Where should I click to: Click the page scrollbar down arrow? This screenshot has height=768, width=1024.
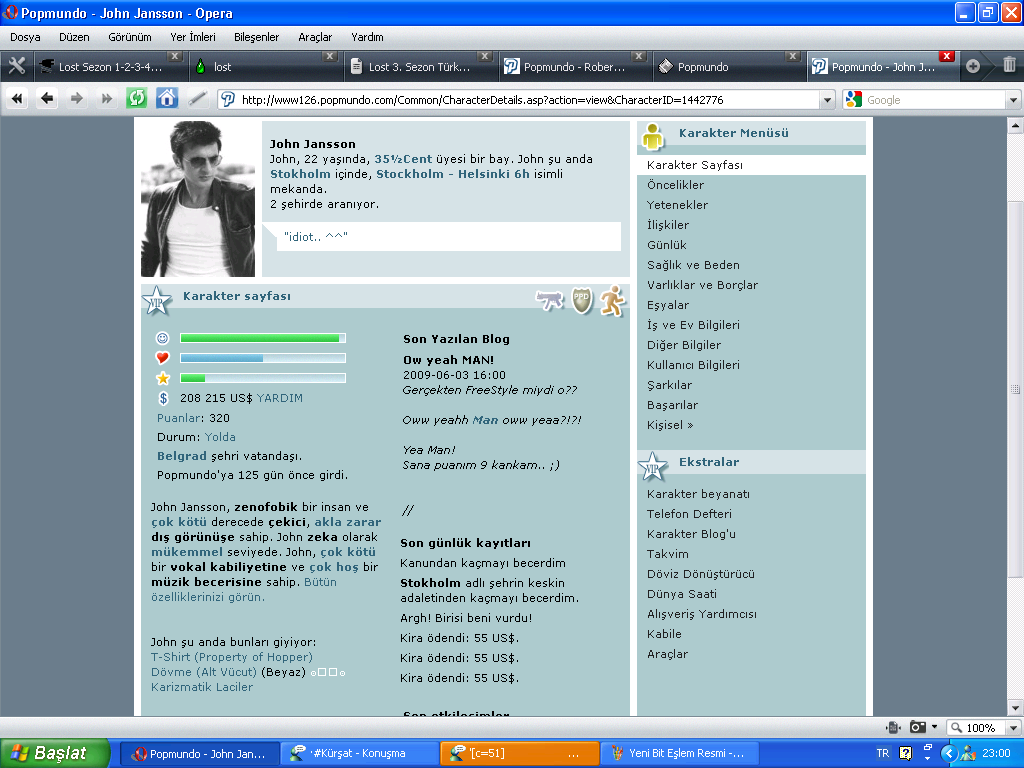point(1015,708)
